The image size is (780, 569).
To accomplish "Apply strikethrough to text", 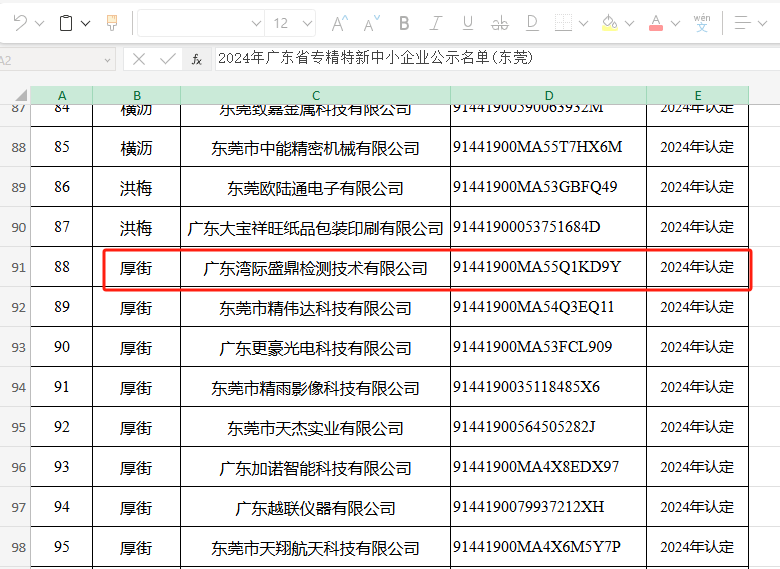I will click(500, 23).
